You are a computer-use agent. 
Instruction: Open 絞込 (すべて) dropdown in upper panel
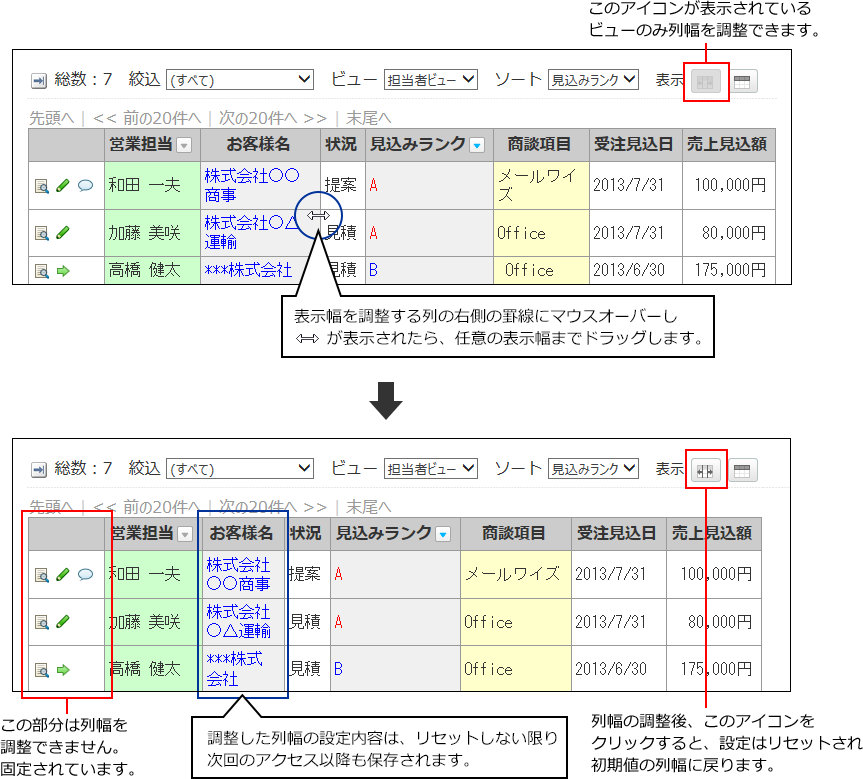coord(240,80)
